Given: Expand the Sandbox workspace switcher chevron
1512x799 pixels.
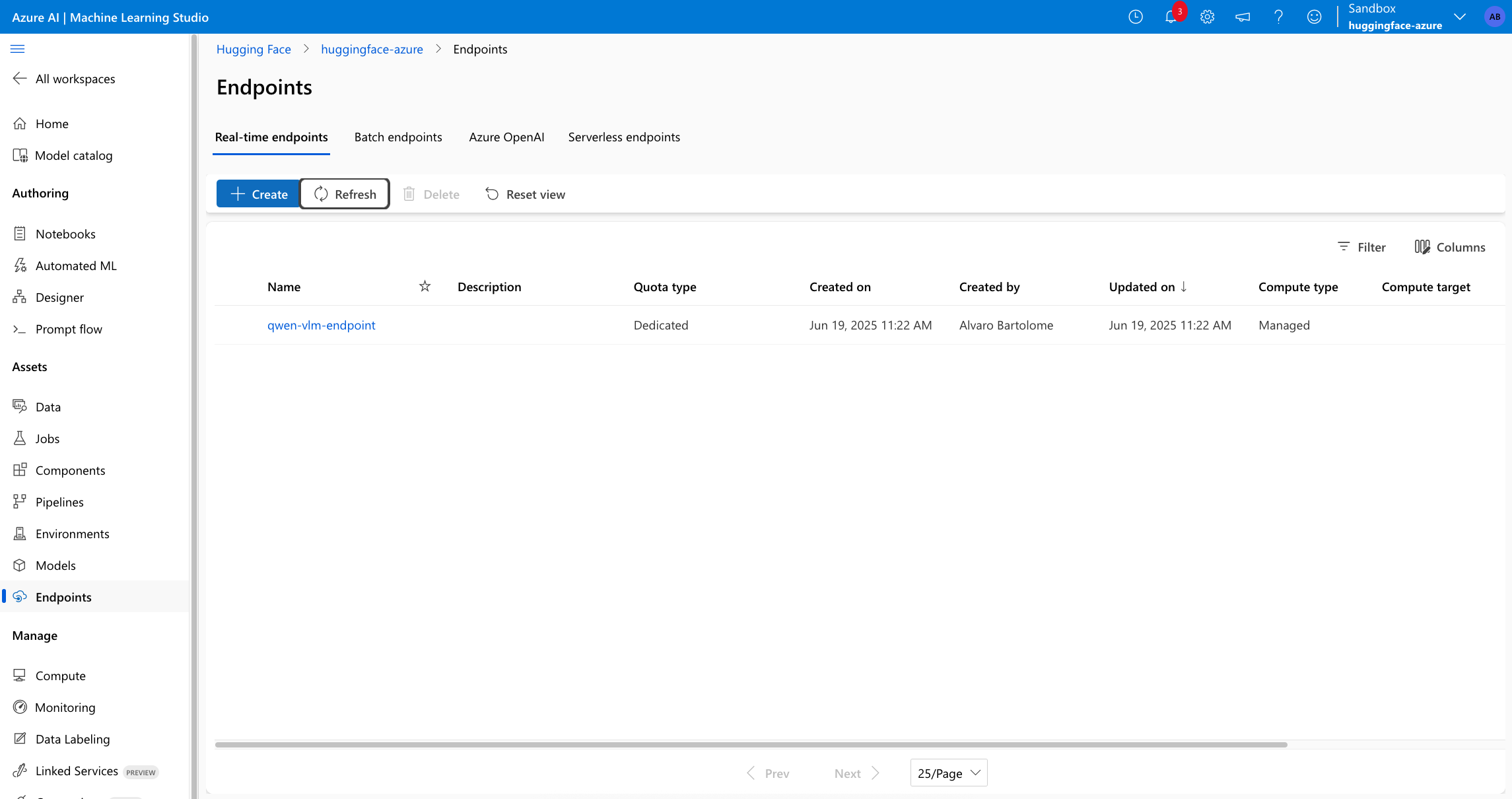Looking at the screenshot, I should click(x=1460, y=17).
